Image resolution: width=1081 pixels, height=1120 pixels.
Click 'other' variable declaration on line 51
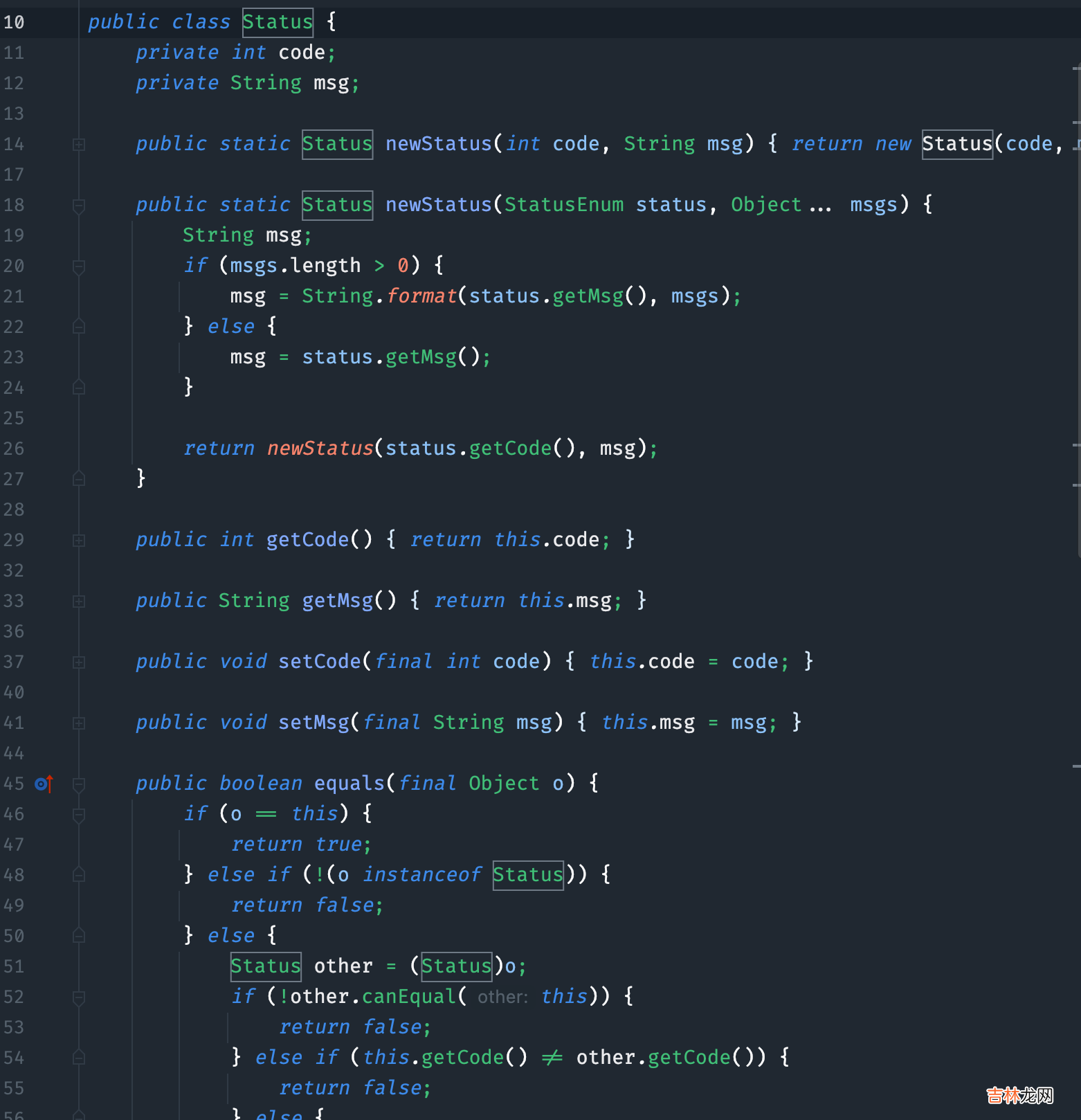click(x=343, y=966)
